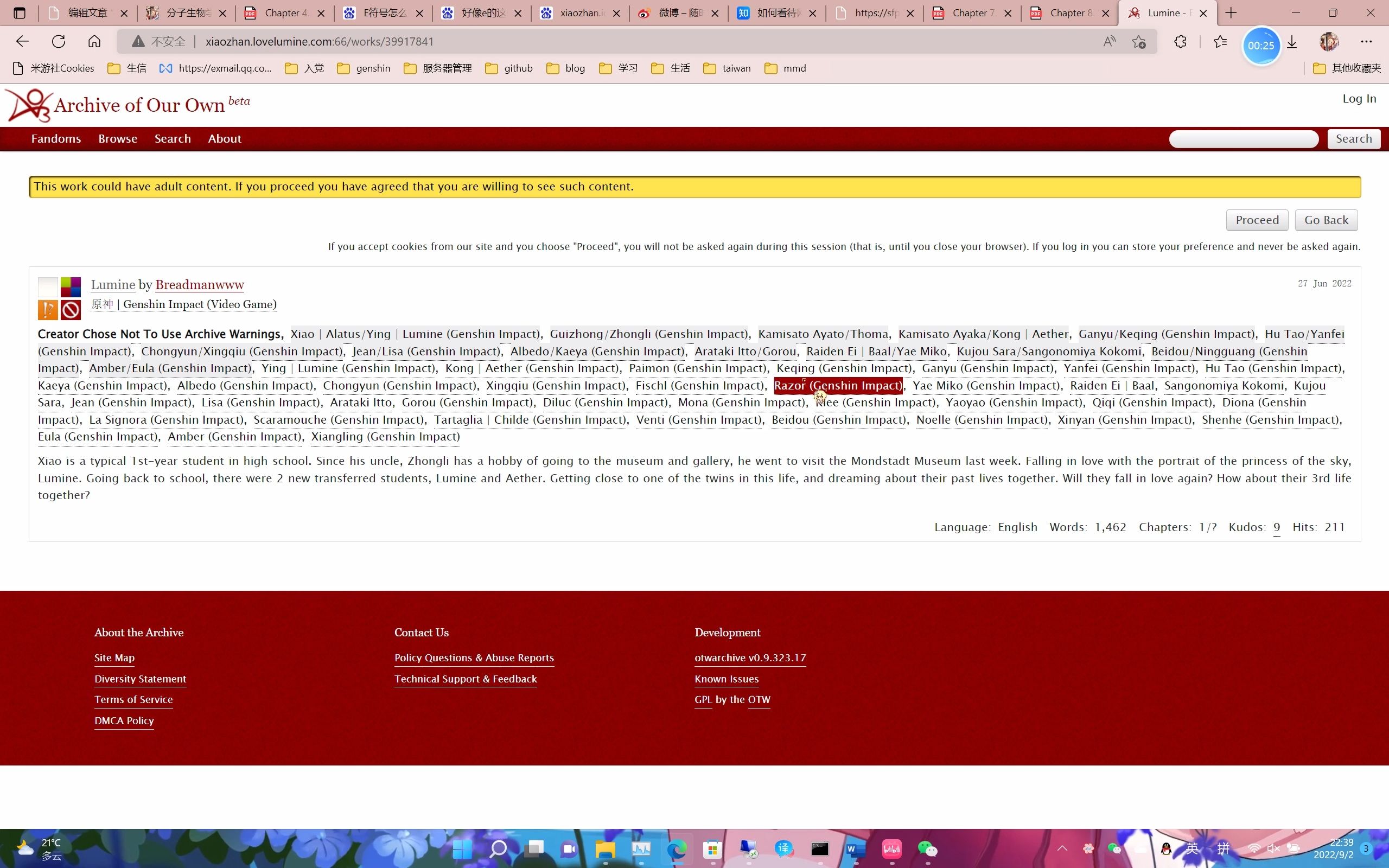1389x868 pixels.
Task: Open Technical Support & Feedback link
Action: click(x=466, y=679)
